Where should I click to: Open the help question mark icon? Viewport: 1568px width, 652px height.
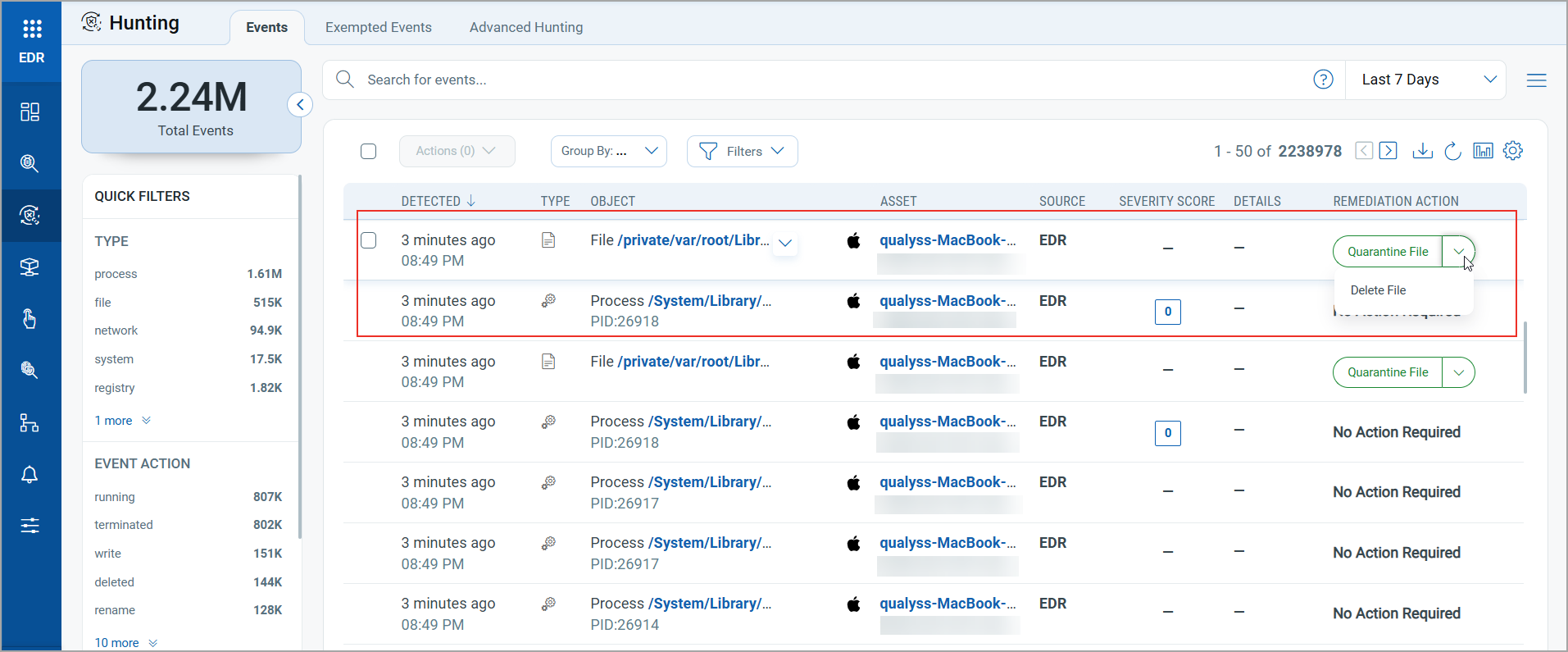[x=1323, y=80]
